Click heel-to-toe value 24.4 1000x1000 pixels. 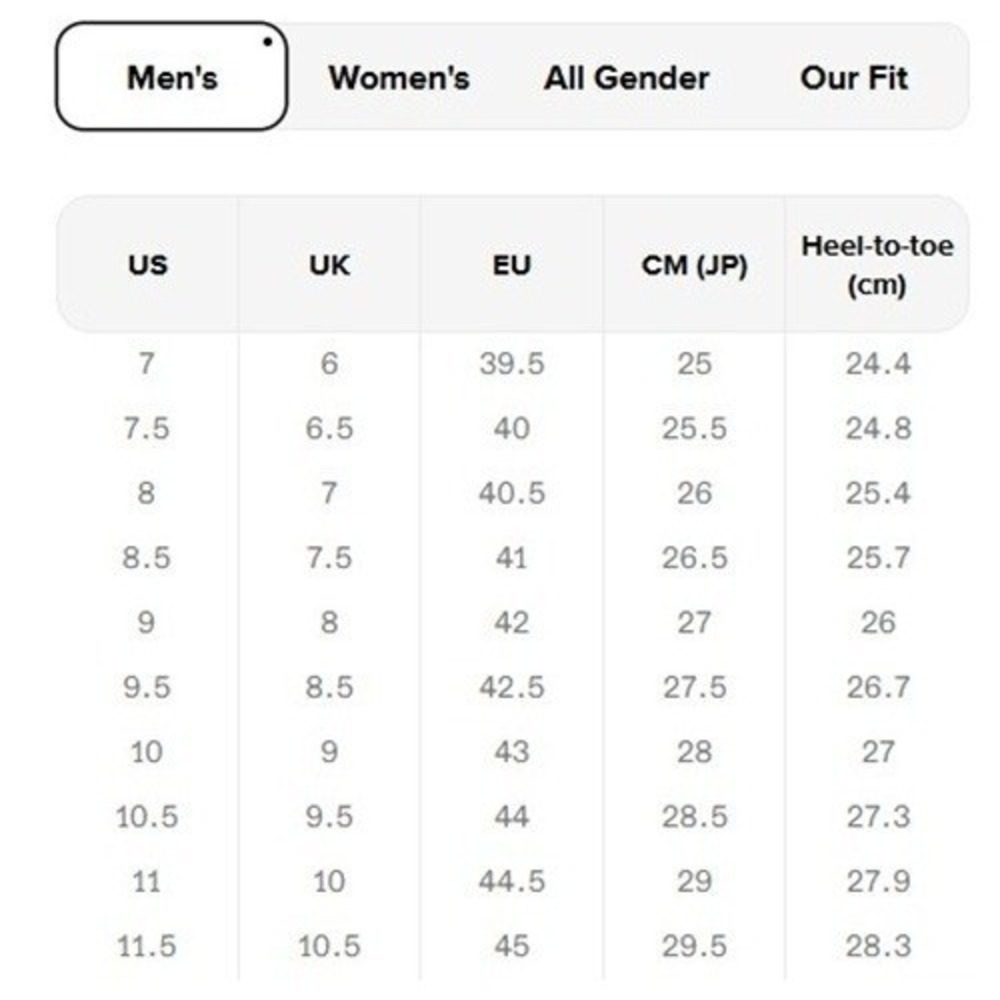point(878,364)
